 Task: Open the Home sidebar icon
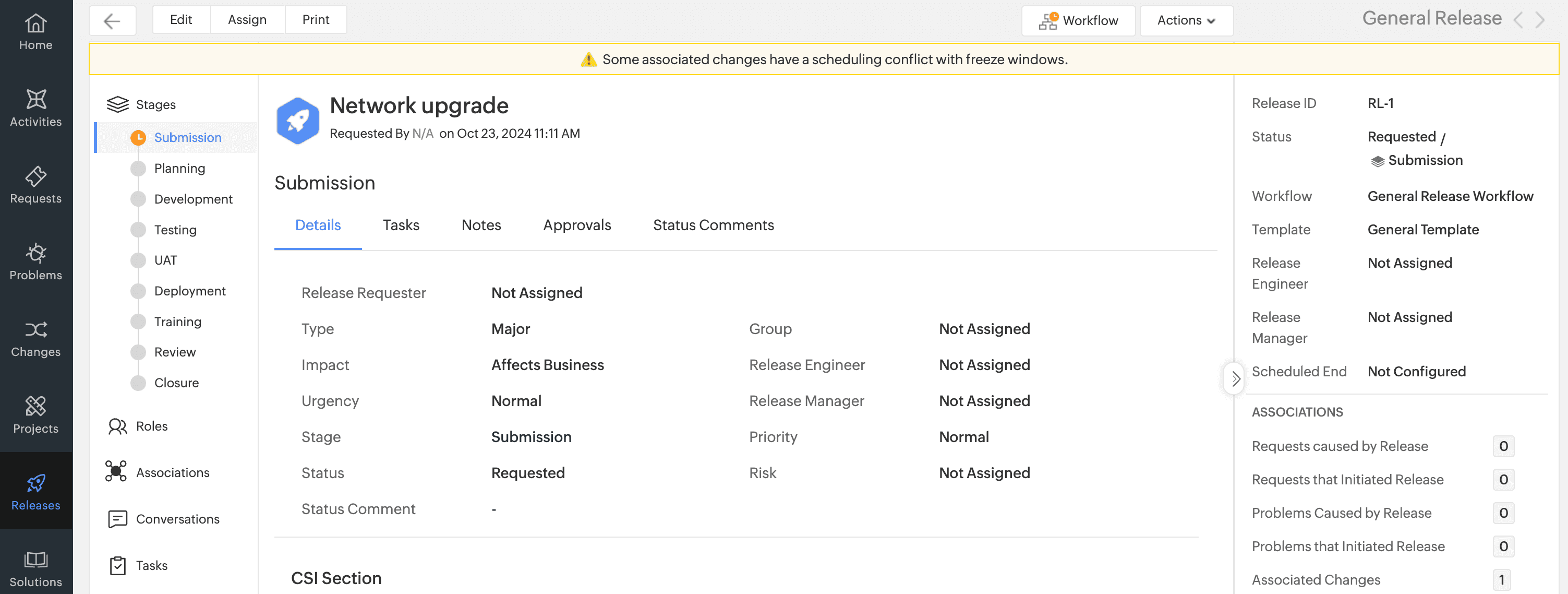pos(35,32)
